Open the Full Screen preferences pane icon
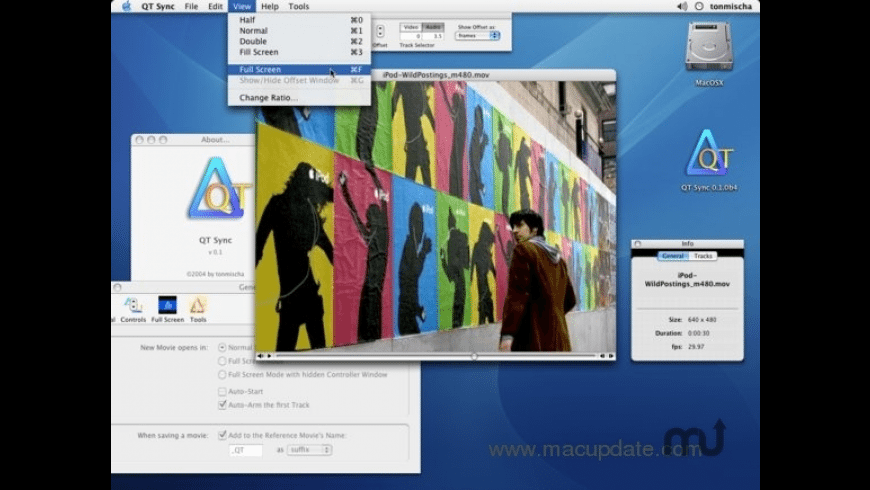This screenshot has width=870, height=490. pos(167,309)
